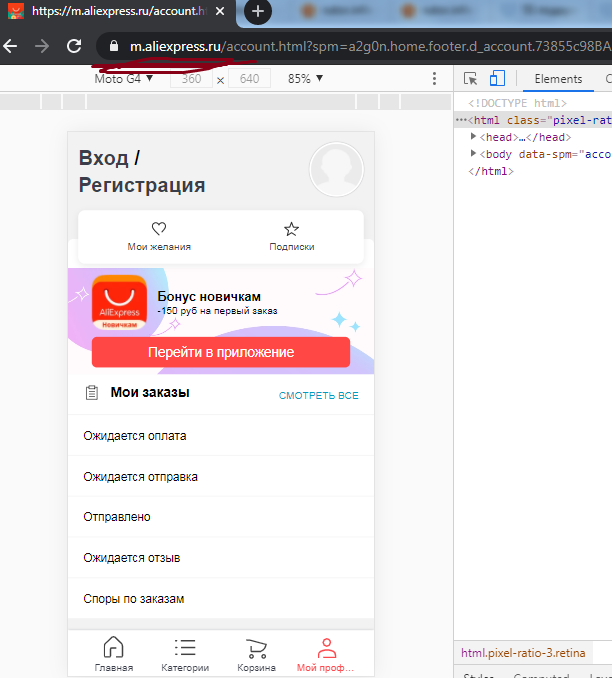612x678 pixels.
Task: Open the Ожидается отзыв row
Action: click(x=221, y=558)
